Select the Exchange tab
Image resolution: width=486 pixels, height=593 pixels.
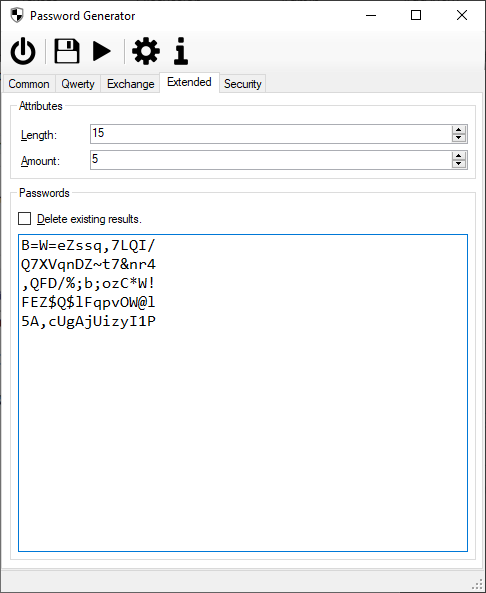tap(130, 84)
